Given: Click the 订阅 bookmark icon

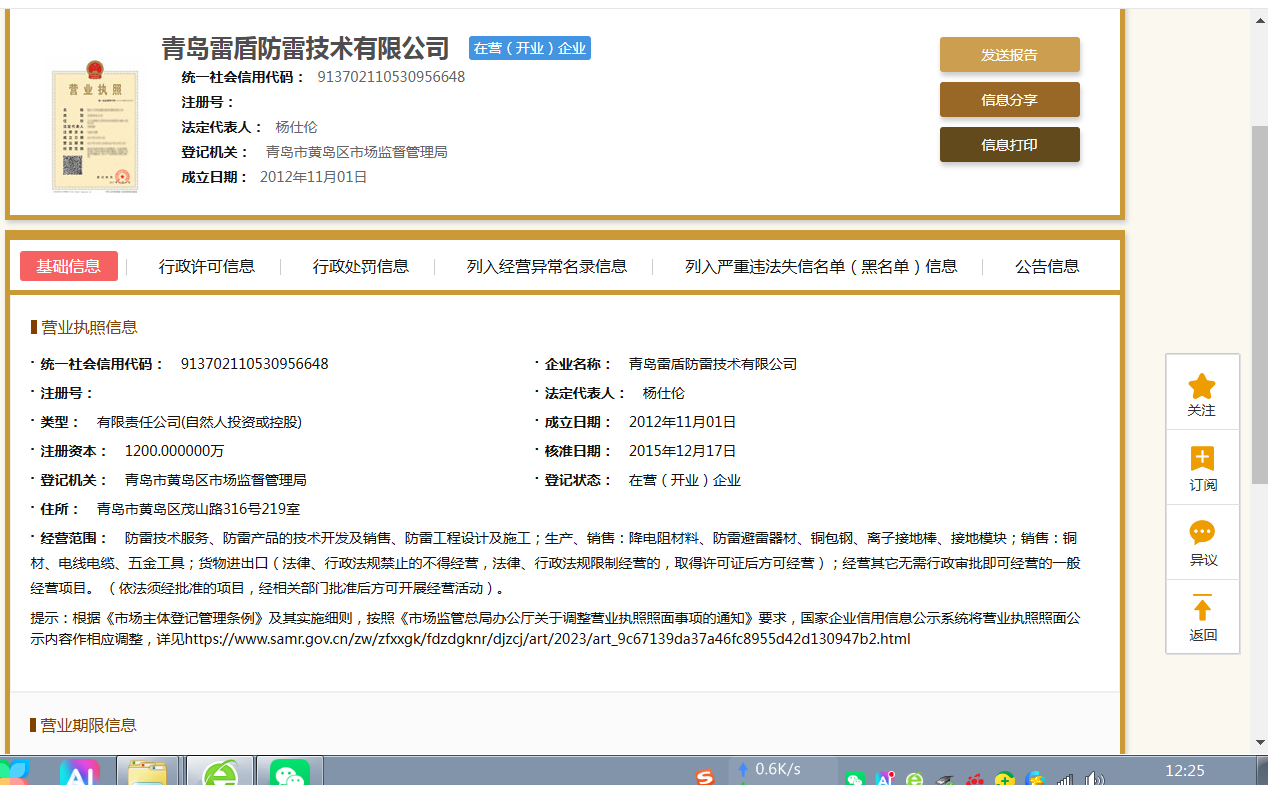Looking at the screenshot, I should click(1201, 459).
